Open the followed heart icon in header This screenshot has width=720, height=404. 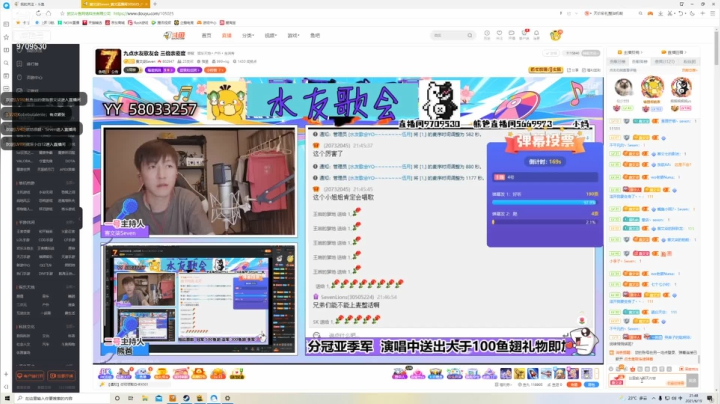coord(499,34)
